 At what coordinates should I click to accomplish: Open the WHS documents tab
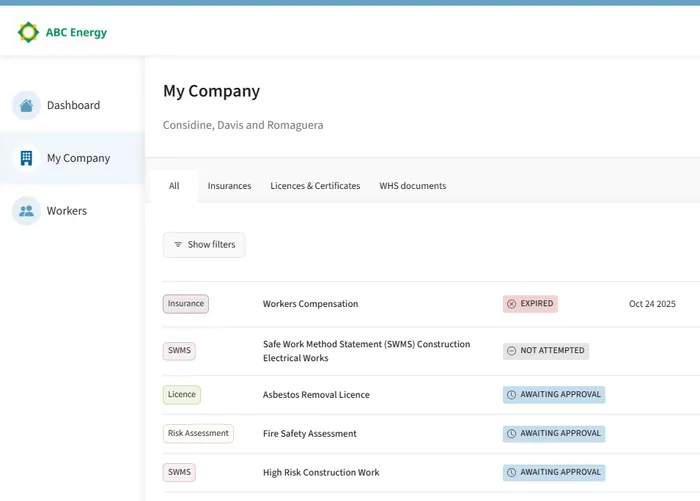(412, 186)
